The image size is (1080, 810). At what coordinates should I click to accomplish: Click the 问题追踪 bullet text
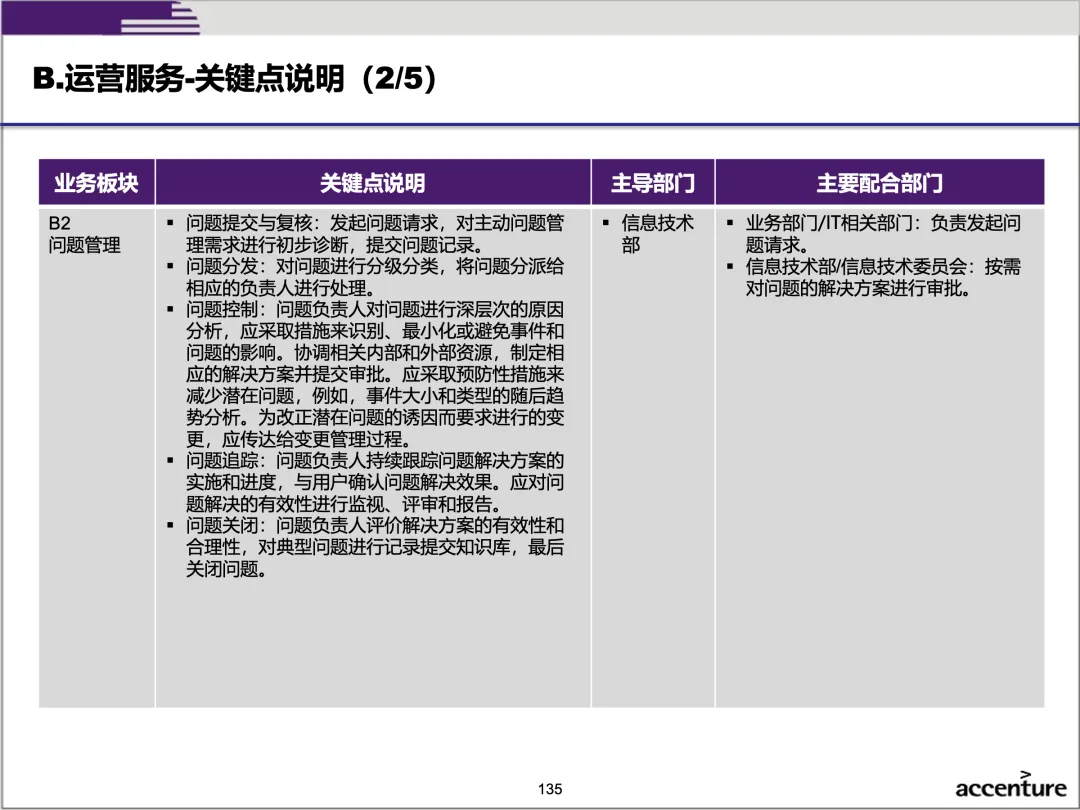point(375,481)
